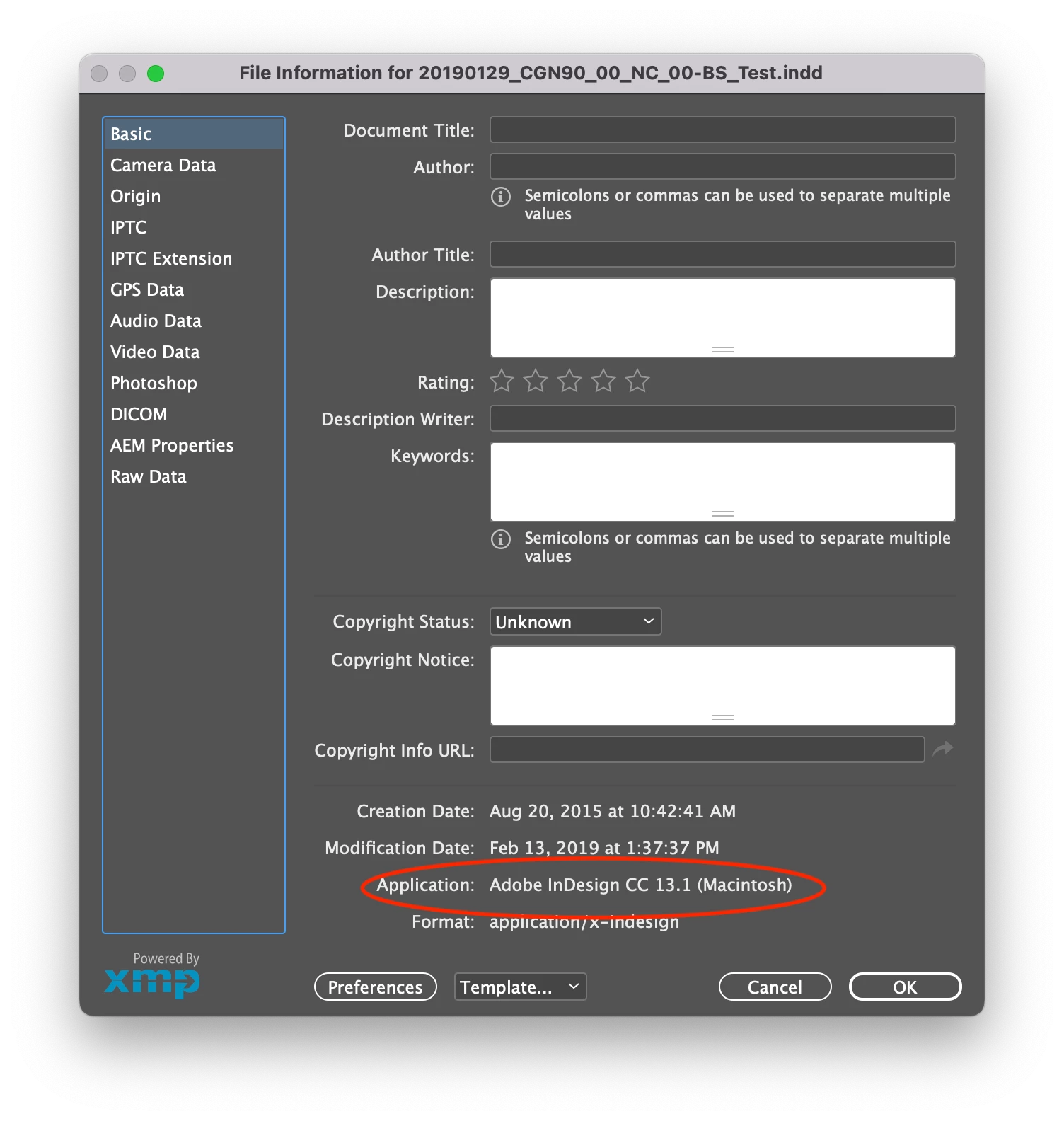Click the info icon below Keywords field
Viewport: 1064px width, 1121px height.
(x=501, y=539)
